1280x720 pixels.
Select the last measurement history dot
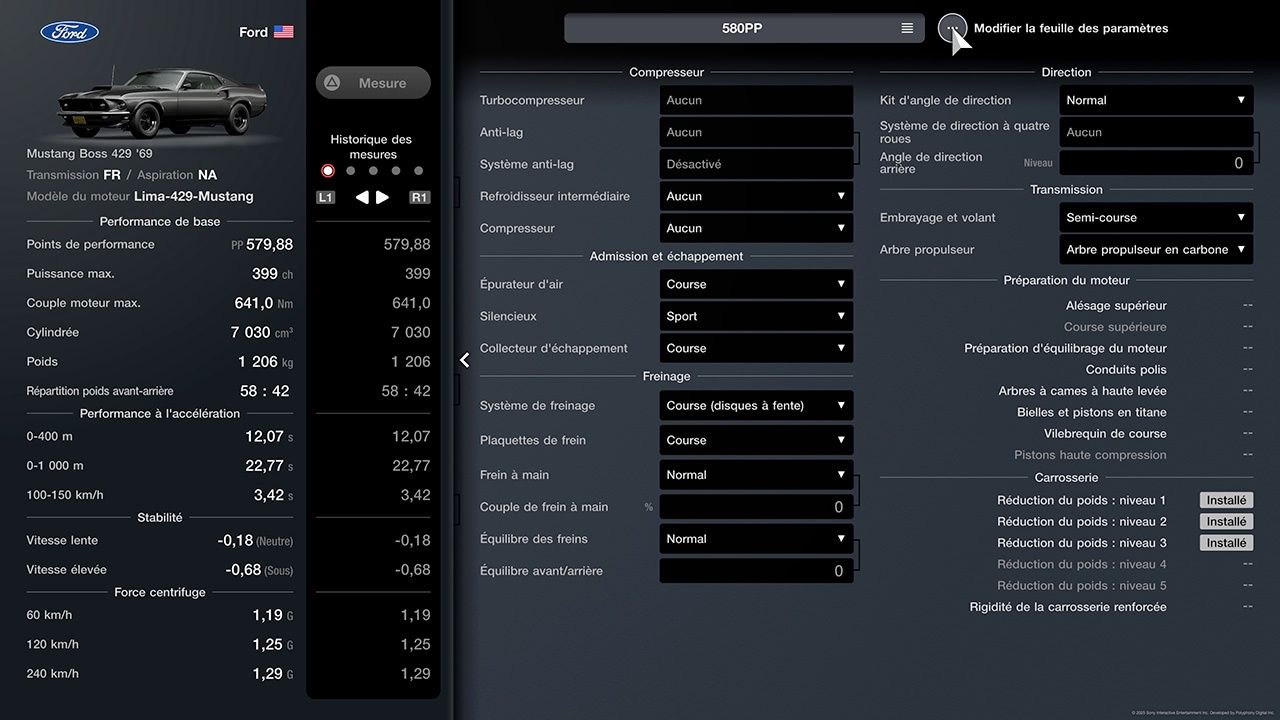418,171
